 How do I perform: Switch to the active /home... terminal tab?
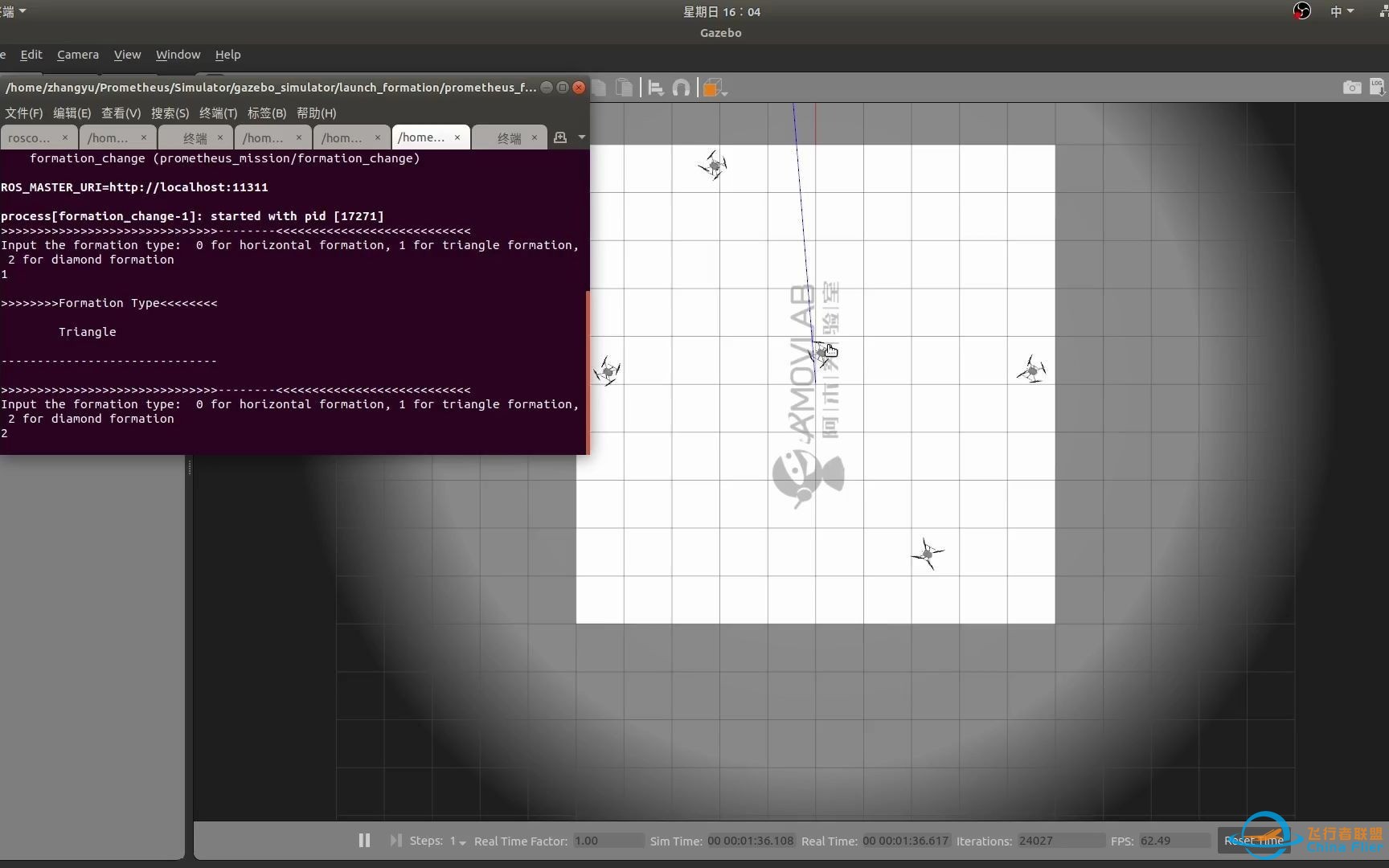click(x=422, y=137)
